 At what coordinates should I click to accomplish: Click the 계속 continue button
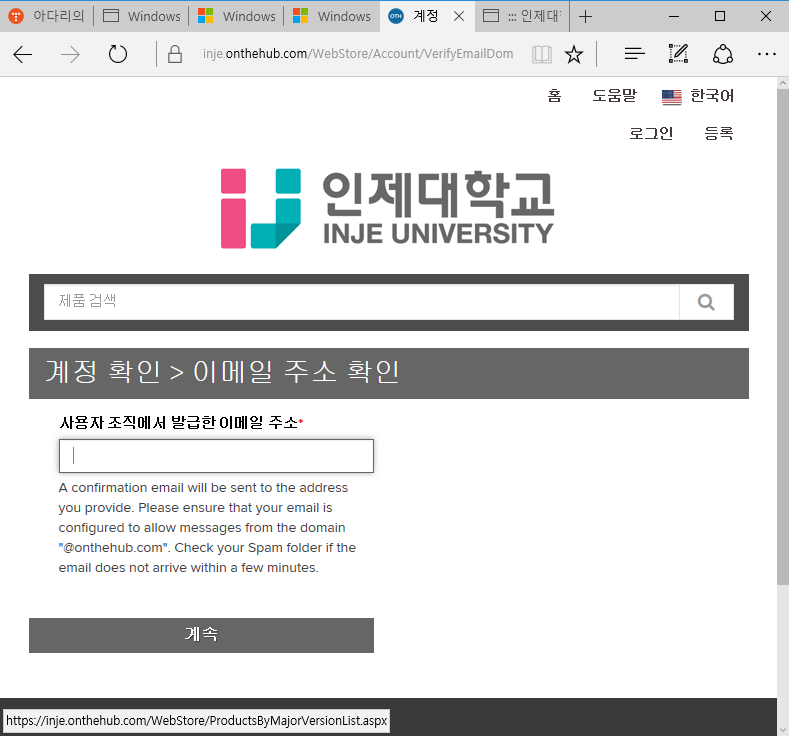pos(201,635)
